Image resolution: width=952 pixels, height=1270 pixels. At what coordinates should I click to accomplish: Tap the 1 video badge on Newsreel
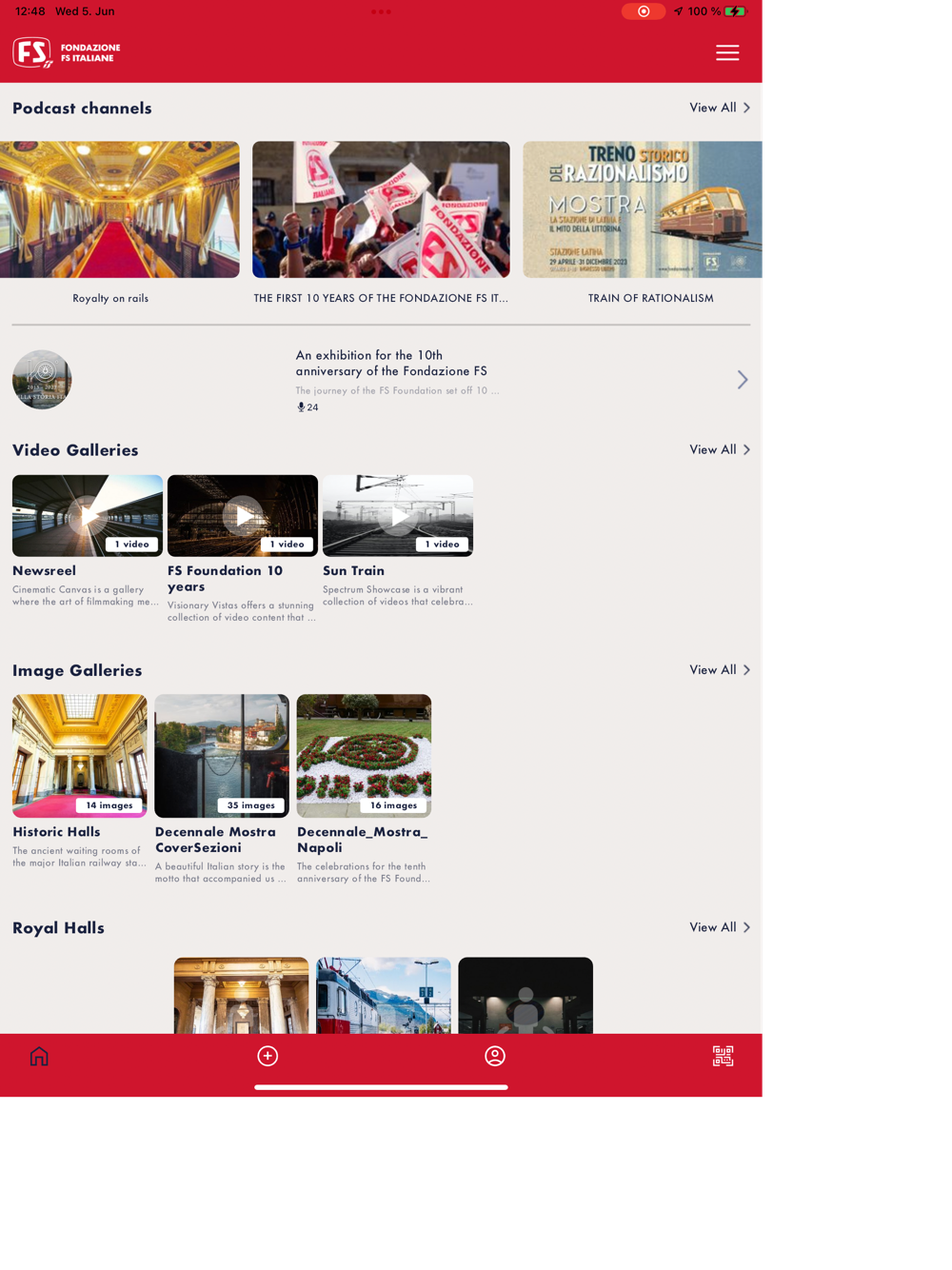tap(132, 545)
